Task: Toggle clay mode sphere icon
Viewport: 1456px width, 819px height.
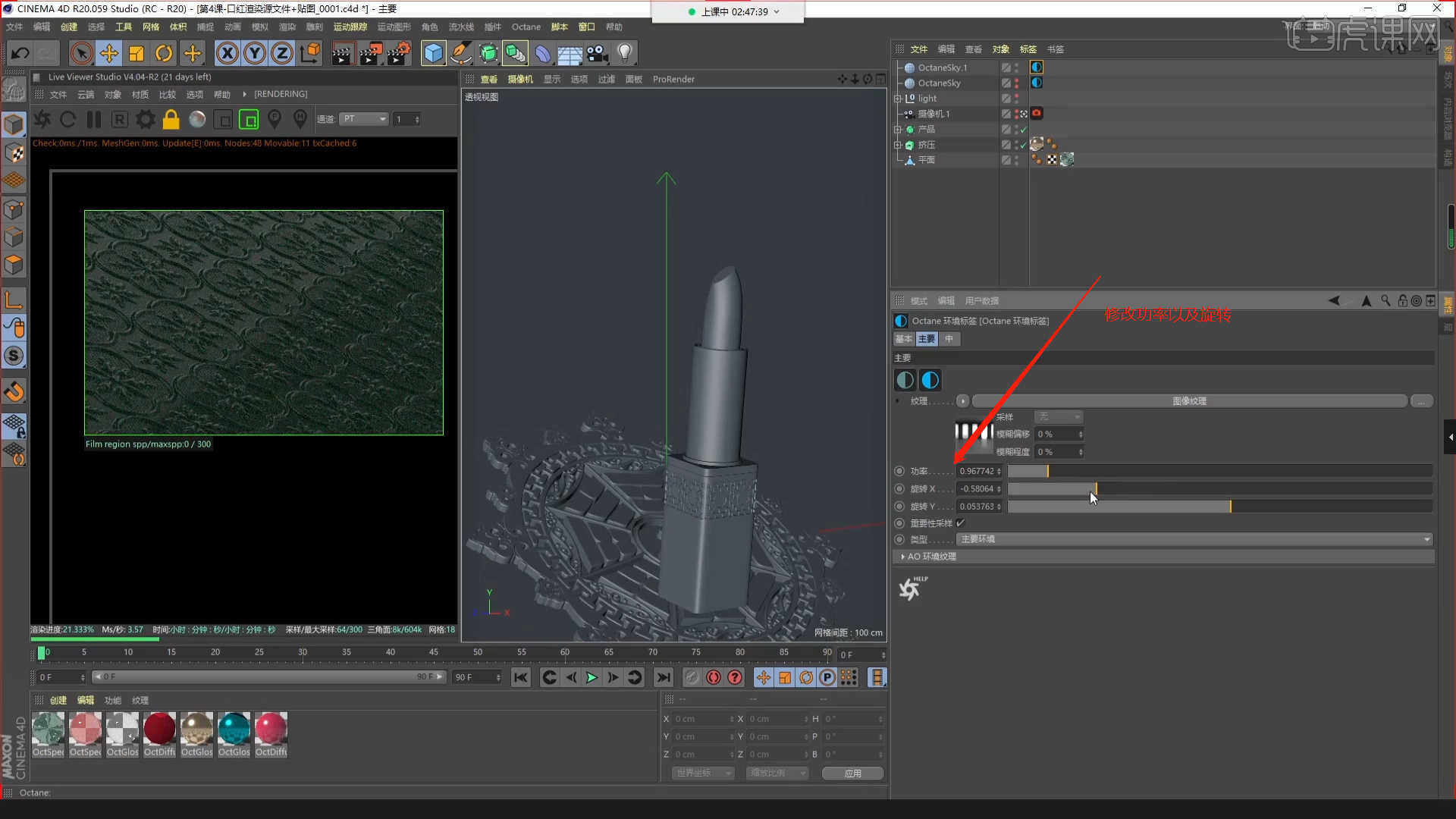Action: click(x=197, y=119)
